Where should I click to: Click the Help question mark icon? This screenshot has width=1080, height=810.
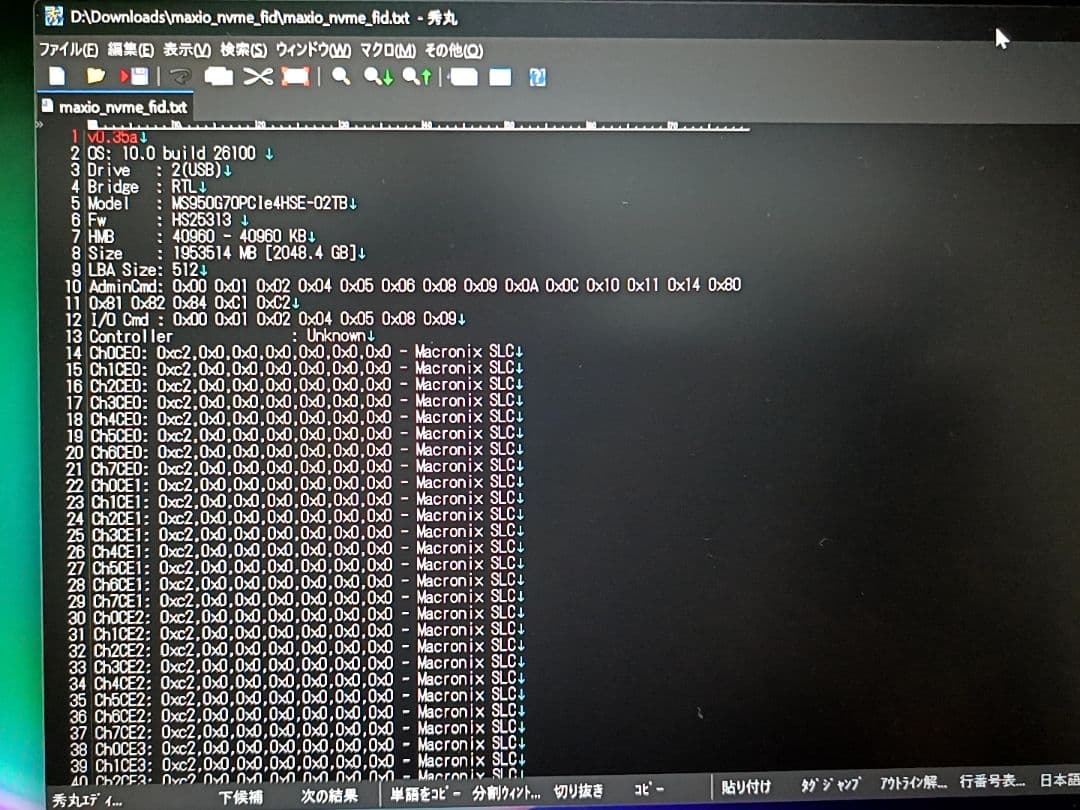(x=537, y=77)
